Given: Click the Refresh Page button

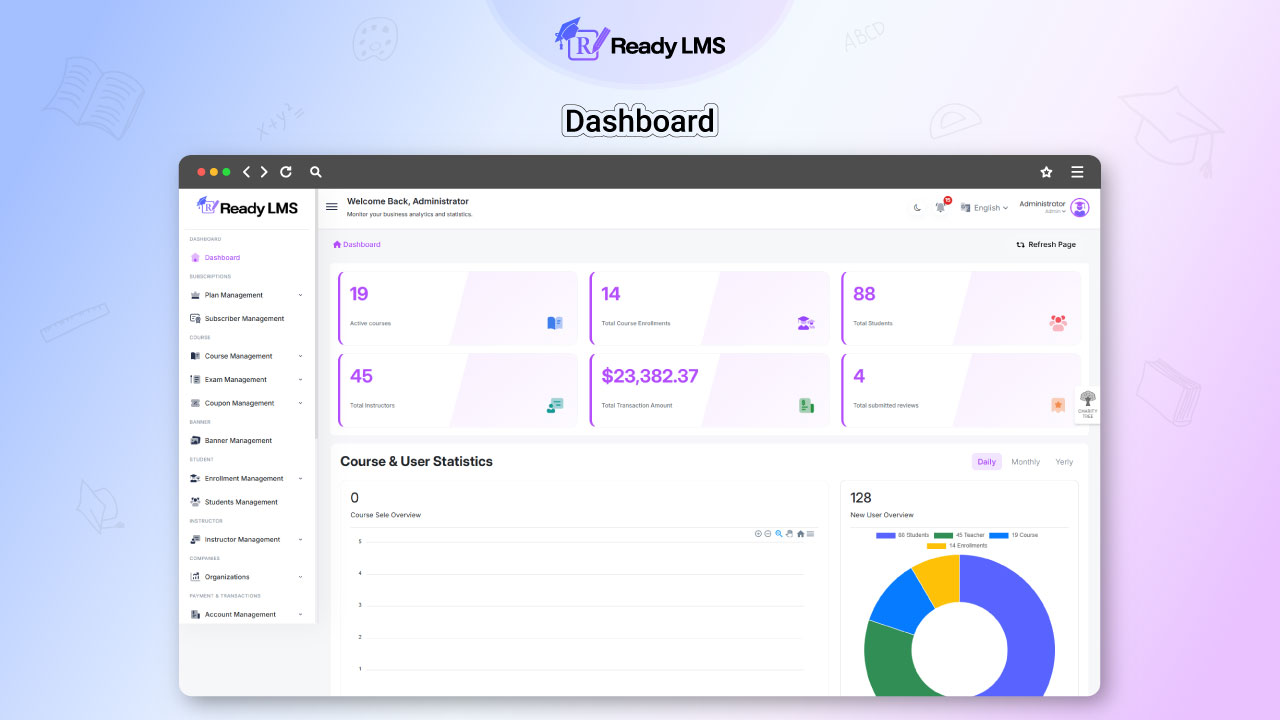Looking at the screenshot, I should point(1046,245).
